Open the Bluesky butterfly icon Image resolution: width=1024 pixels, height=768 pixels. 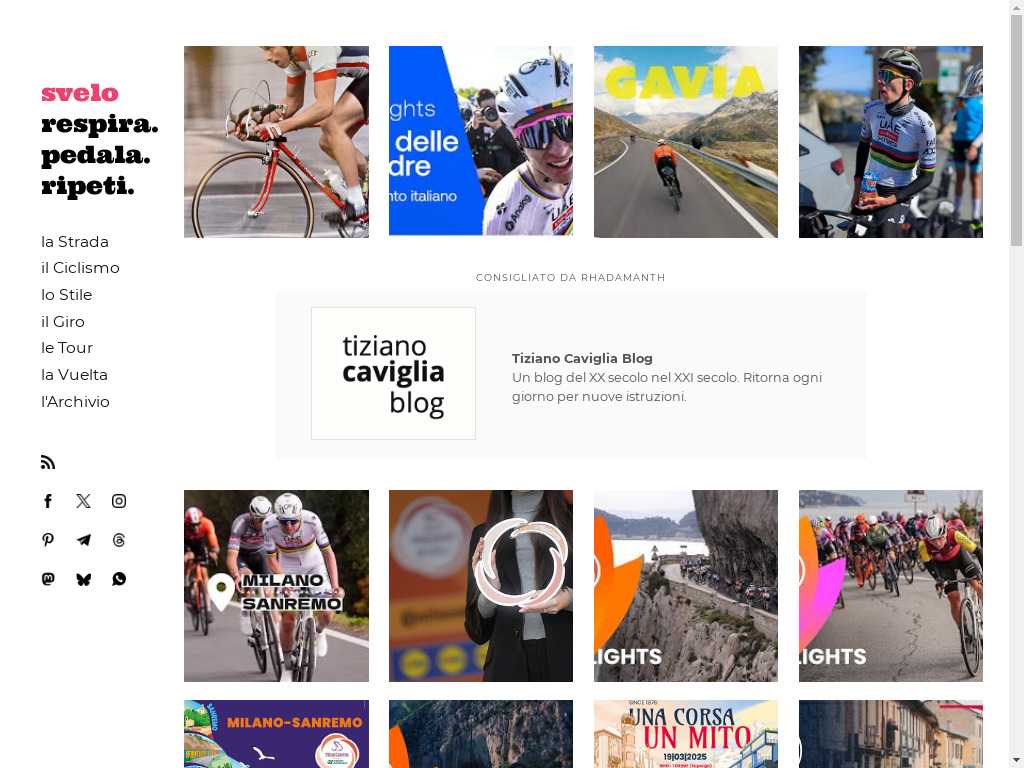[84, 579]
